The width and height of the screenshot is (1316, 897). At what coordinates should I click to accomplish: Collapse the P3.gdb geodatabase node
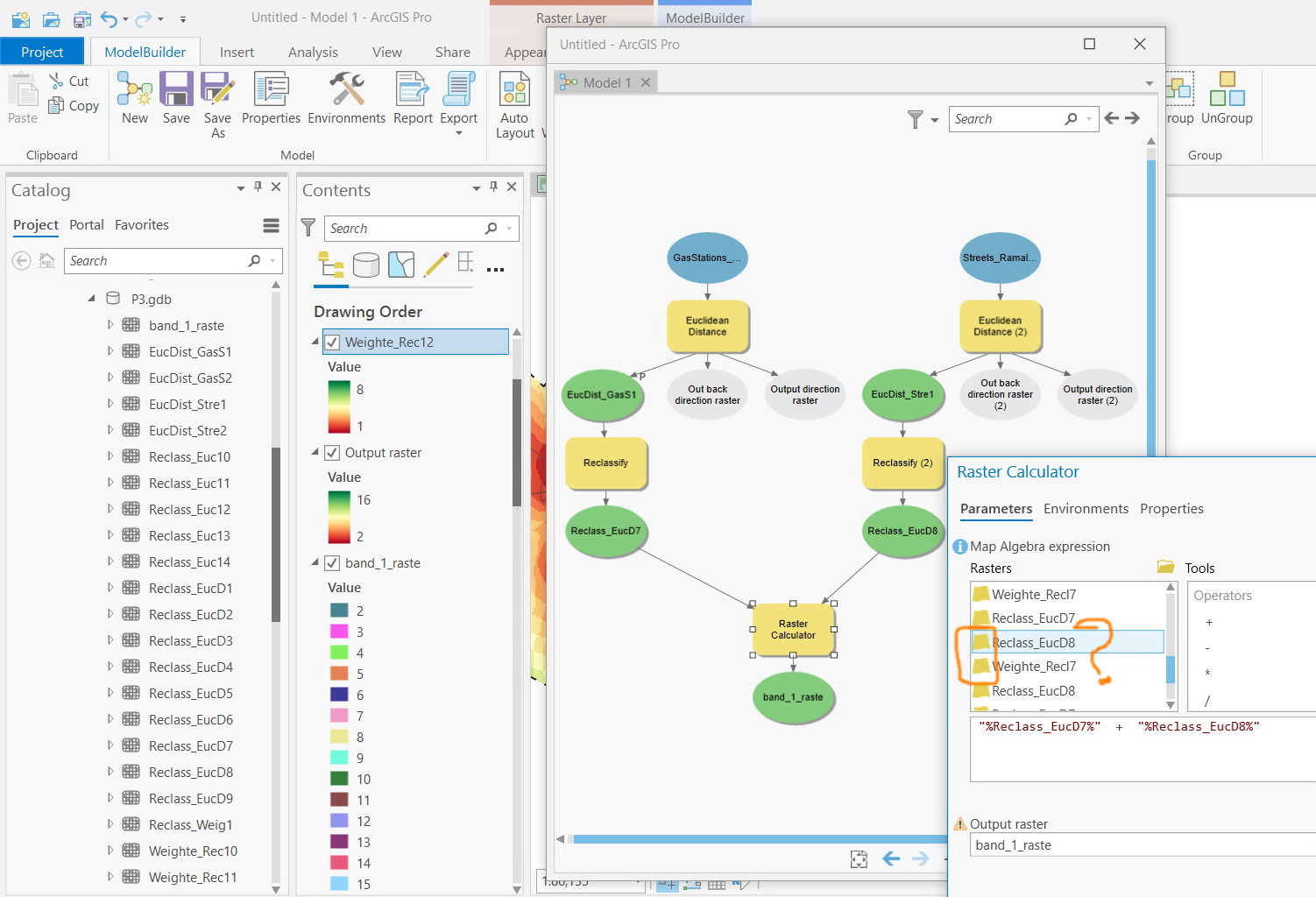point(91,299)
